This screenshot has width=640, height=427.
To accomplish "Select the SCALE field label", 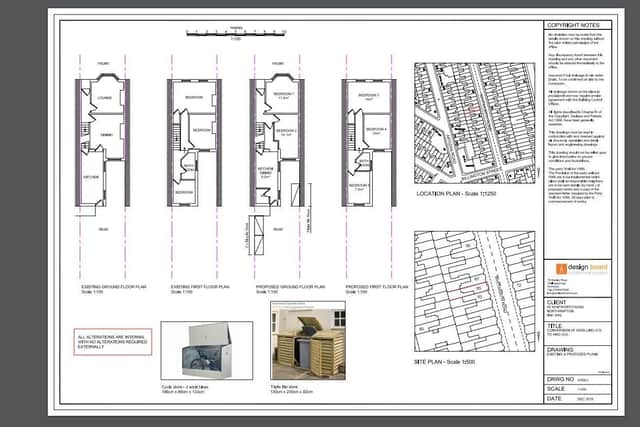I will tap(556, 389).
